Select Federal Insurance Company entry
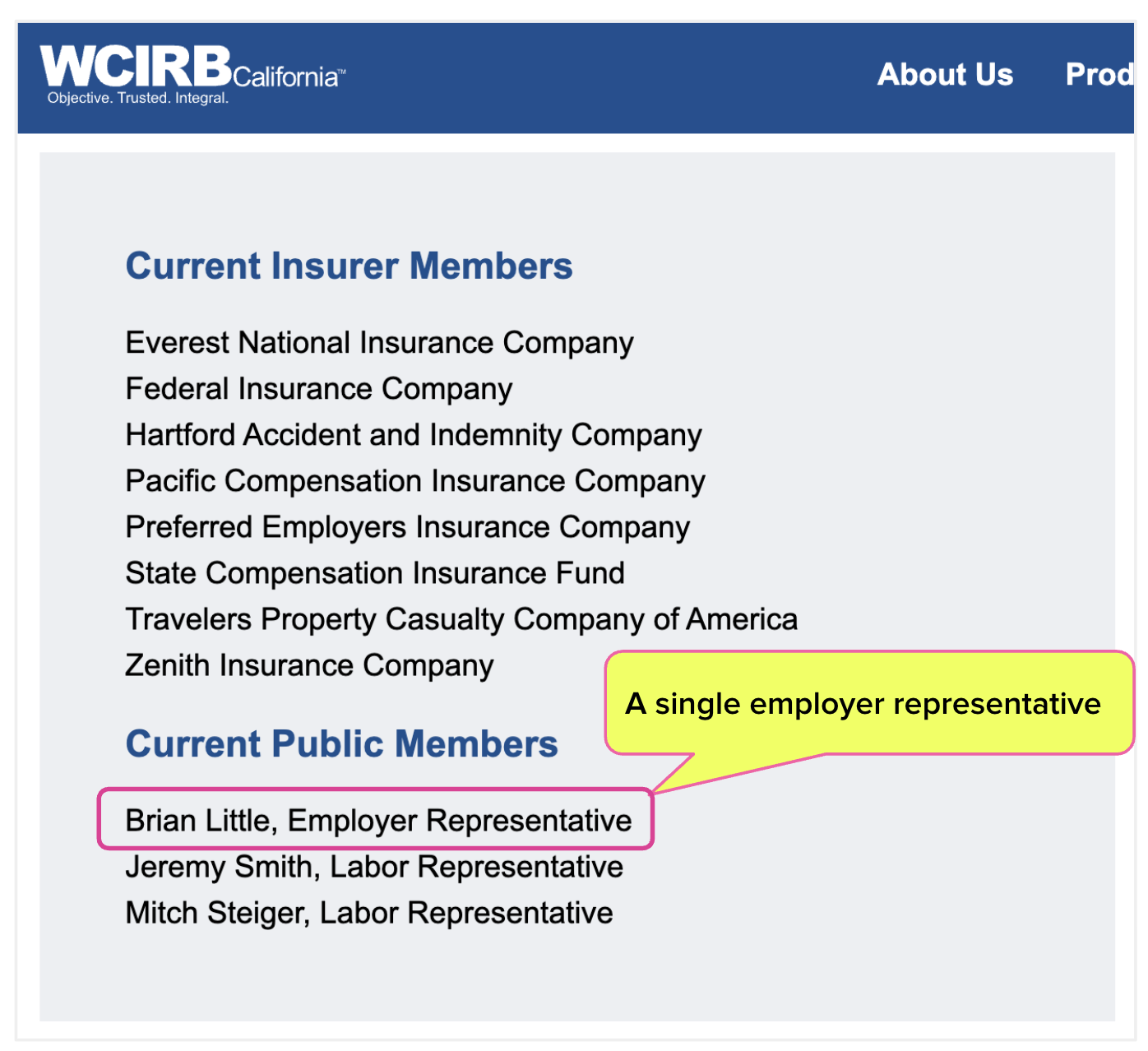 (319, 389)
